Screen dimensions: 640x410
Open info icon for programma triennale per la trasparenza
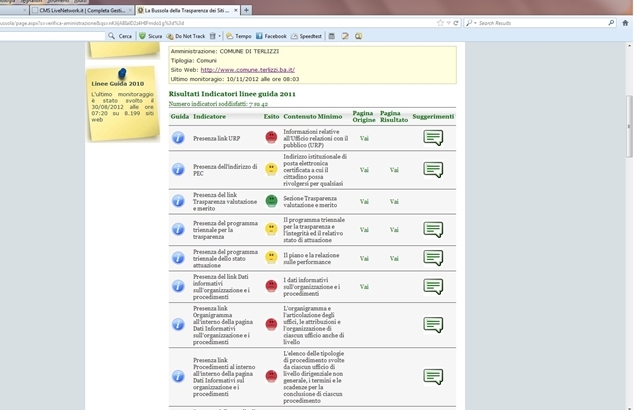click(x=178, y=229)
